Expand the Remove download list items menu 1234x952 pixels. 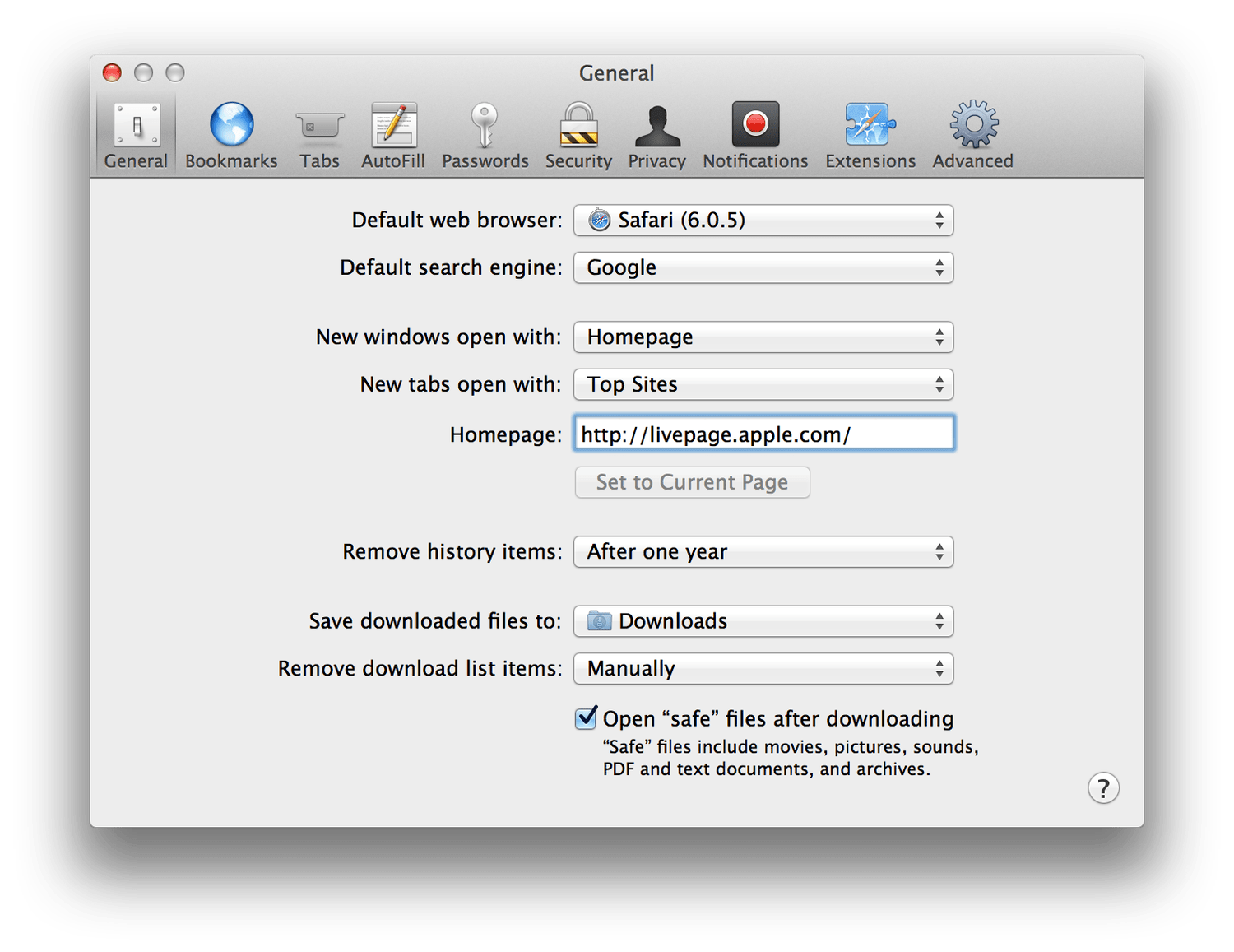pos(763,669)
